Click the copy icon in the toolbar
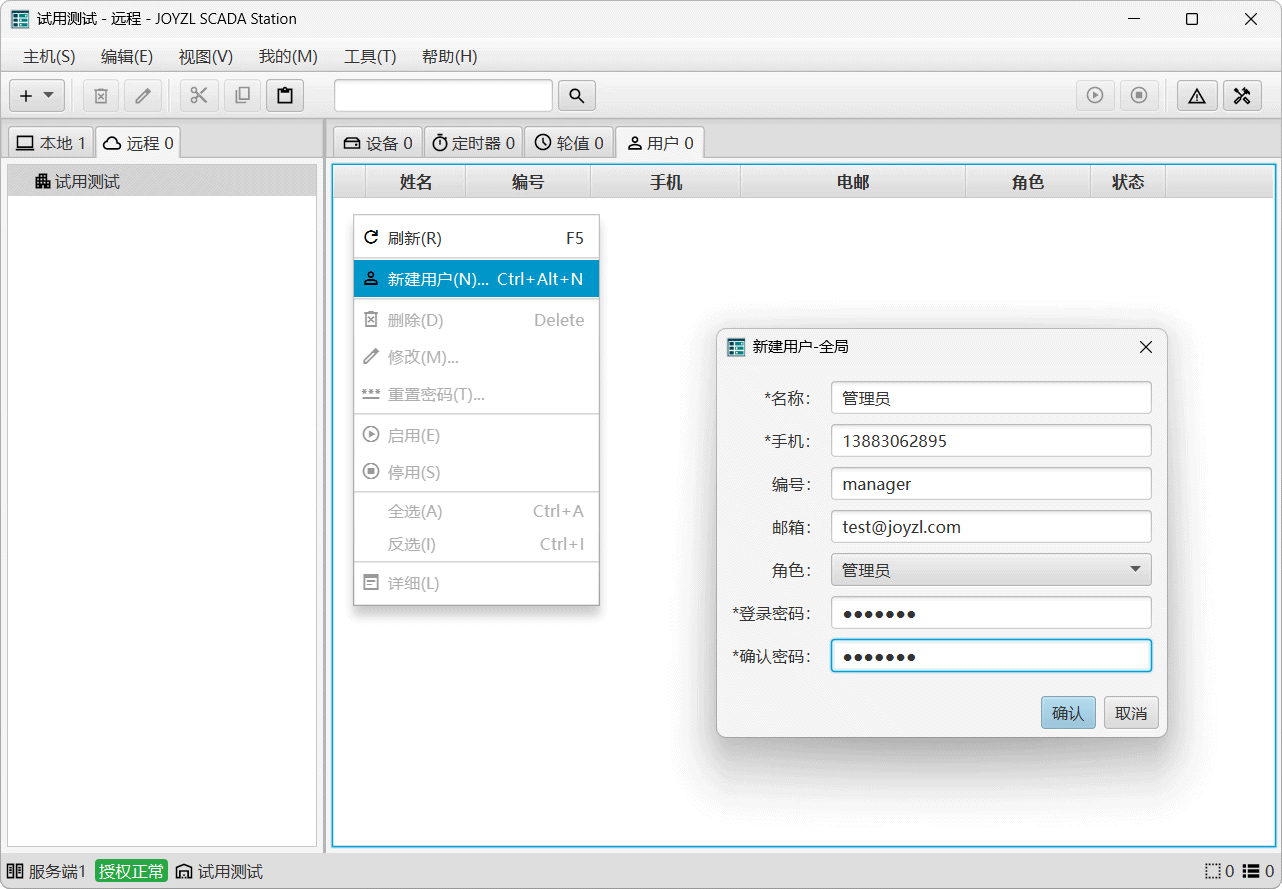The height and width of the screenshot is (889, 1282). [242, 96]
